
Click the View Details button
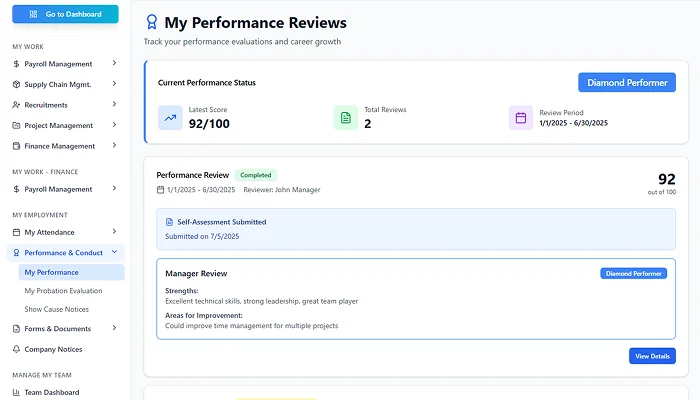tap(652, 356)
